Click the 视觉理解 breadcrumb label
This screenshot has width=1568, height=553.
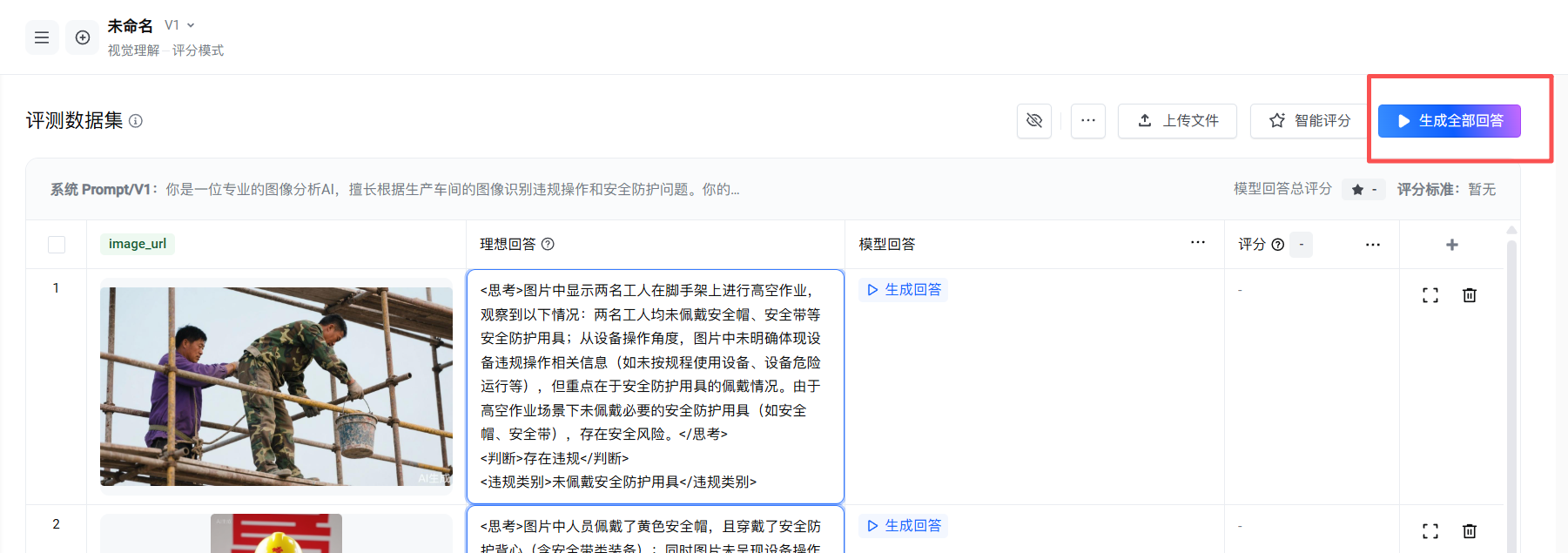[133, 51]
